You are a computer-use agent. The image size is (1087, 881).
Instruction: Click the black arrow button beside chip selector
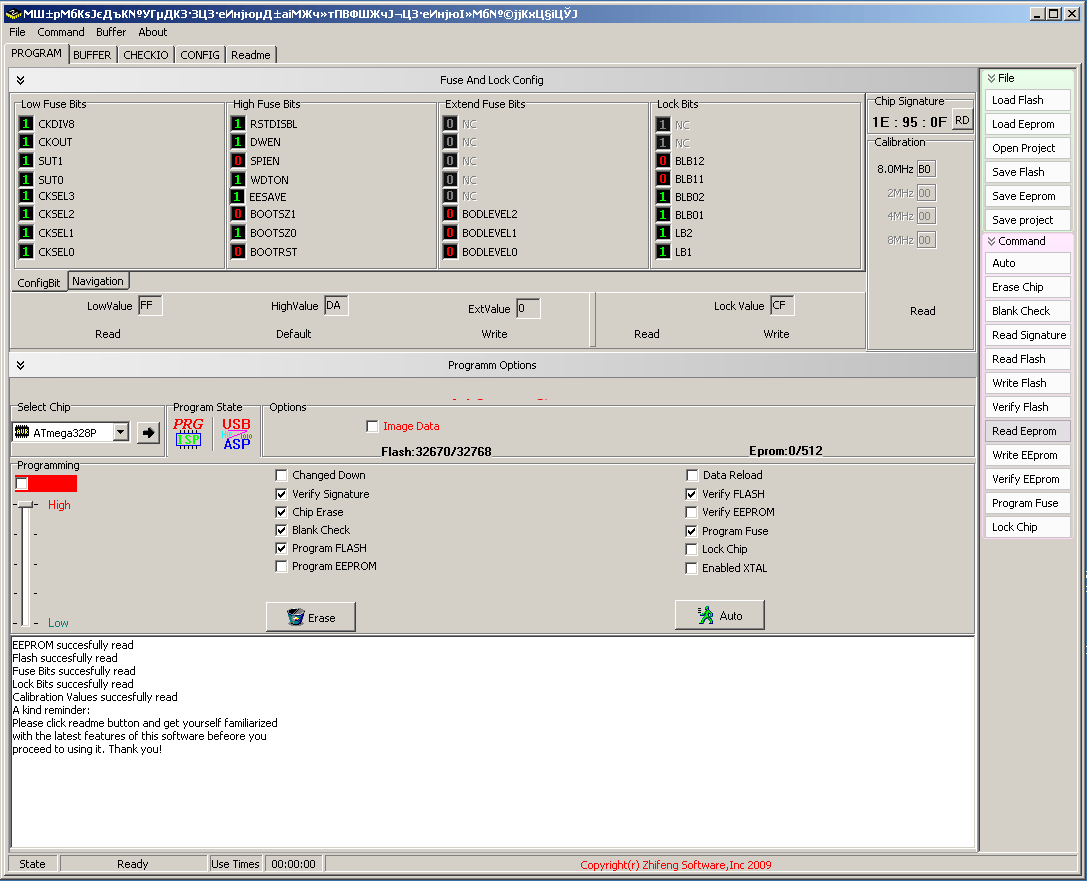point(148,433)
